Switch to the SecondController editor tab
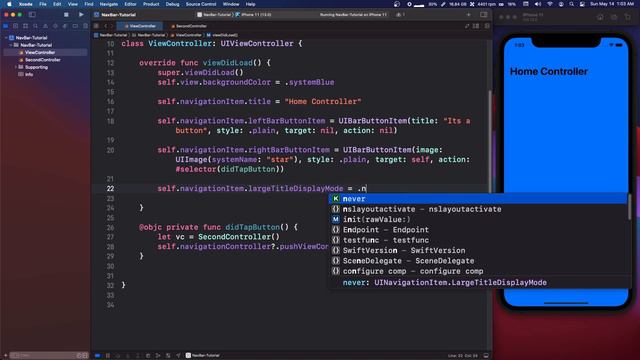The width and height of the screenshot is (640, 360). (x=189, y=26)
